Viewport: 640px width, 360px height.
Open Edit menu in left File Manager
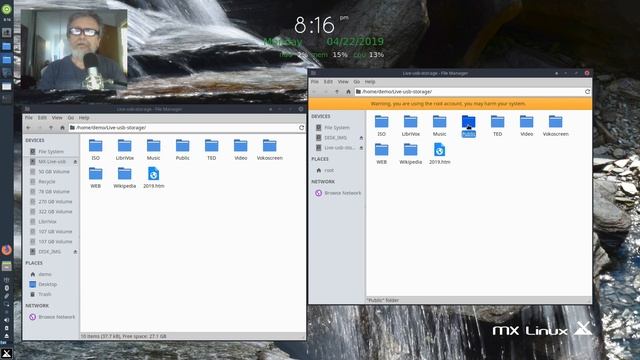point(42,118)
